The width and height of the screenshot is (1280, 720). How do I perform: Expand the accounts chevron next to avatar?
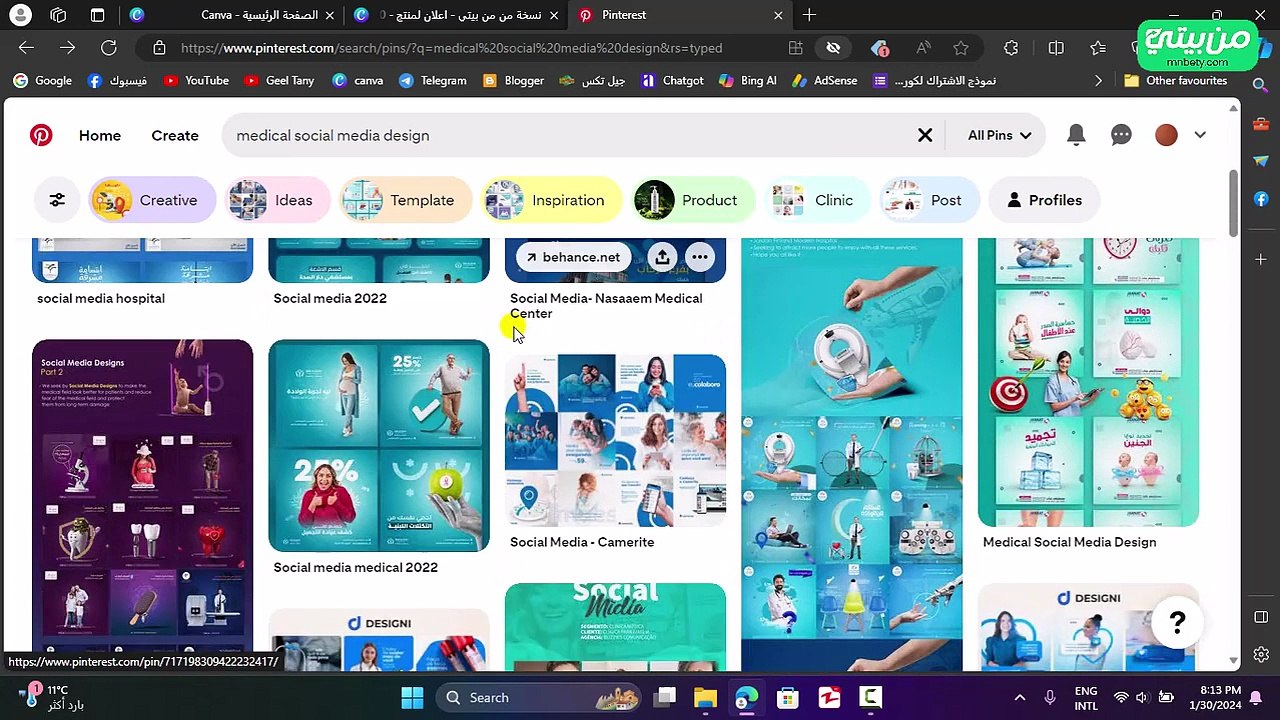point(1200,135)
